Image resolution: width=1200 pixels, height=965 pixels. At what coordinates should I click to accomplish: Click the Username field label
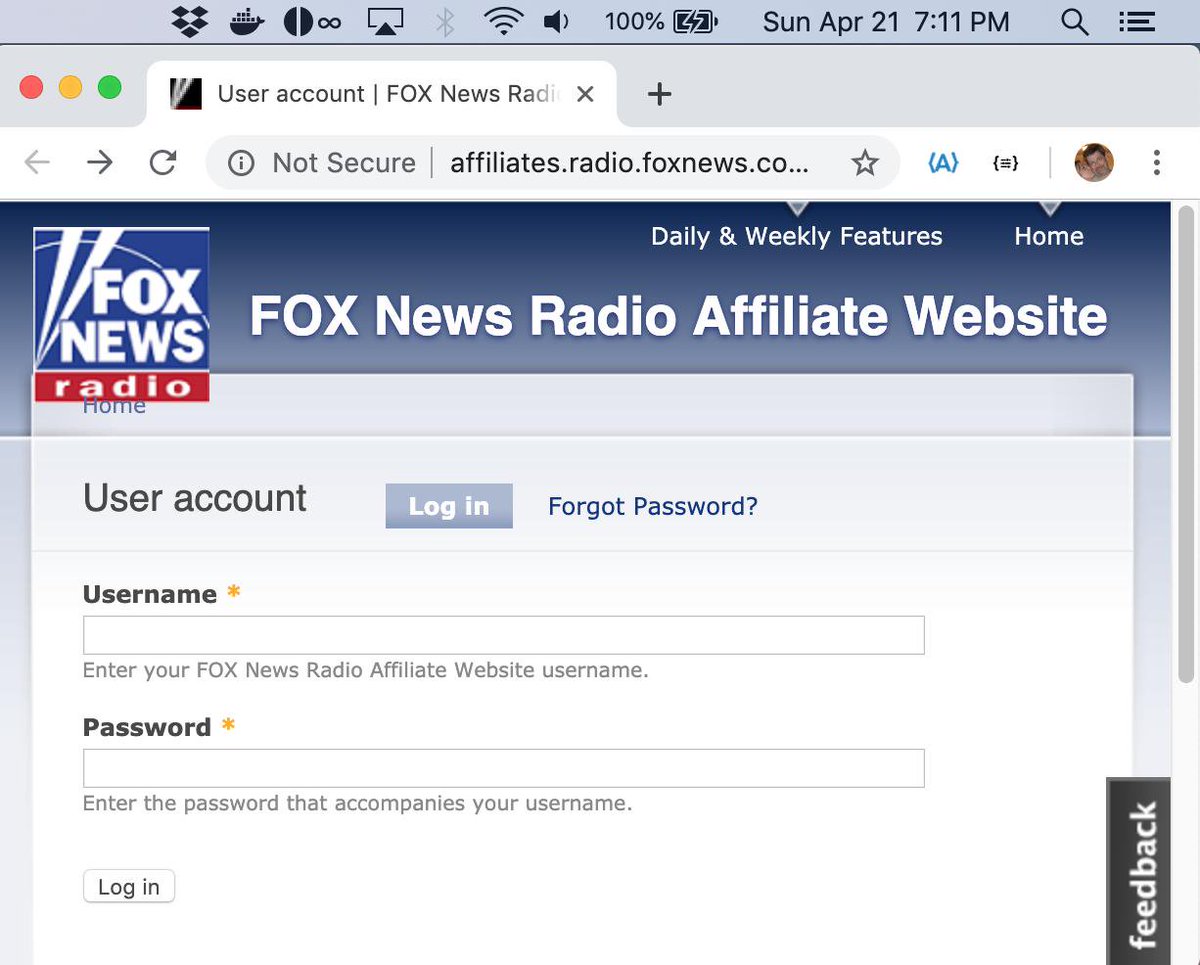coord(150,594)
